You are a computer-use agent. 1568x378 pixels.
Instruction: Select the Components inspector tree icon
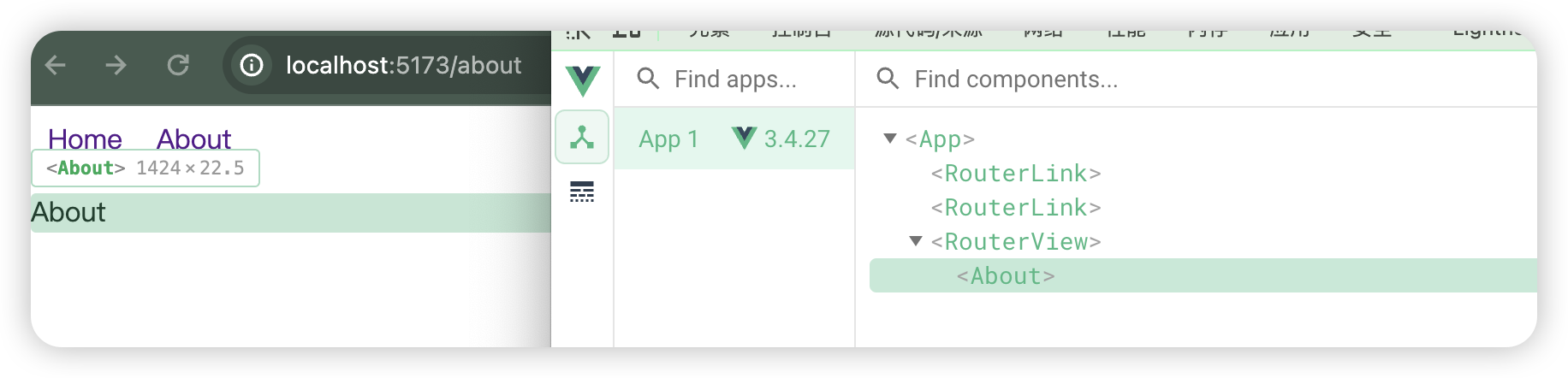(582, 137)
